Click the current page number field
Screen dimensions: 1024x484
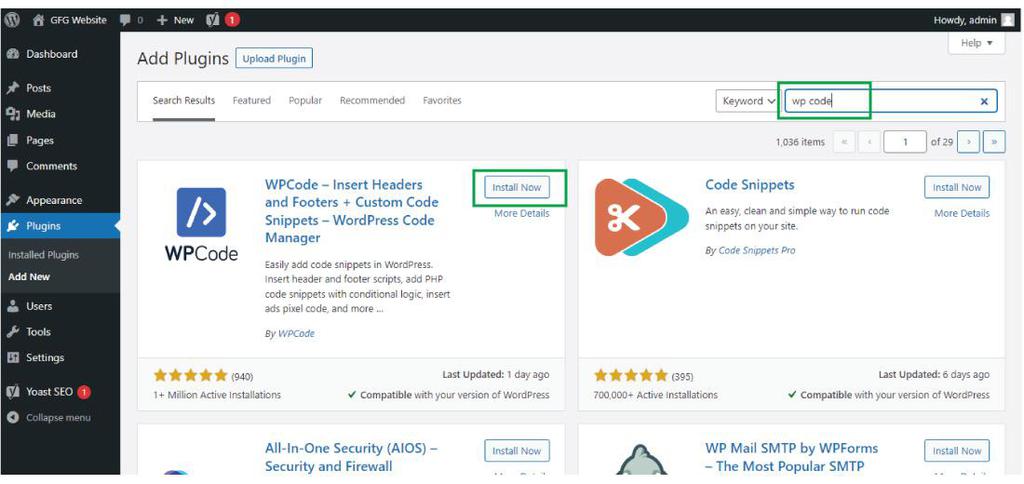pyautogui.click(x=905, y=142)
